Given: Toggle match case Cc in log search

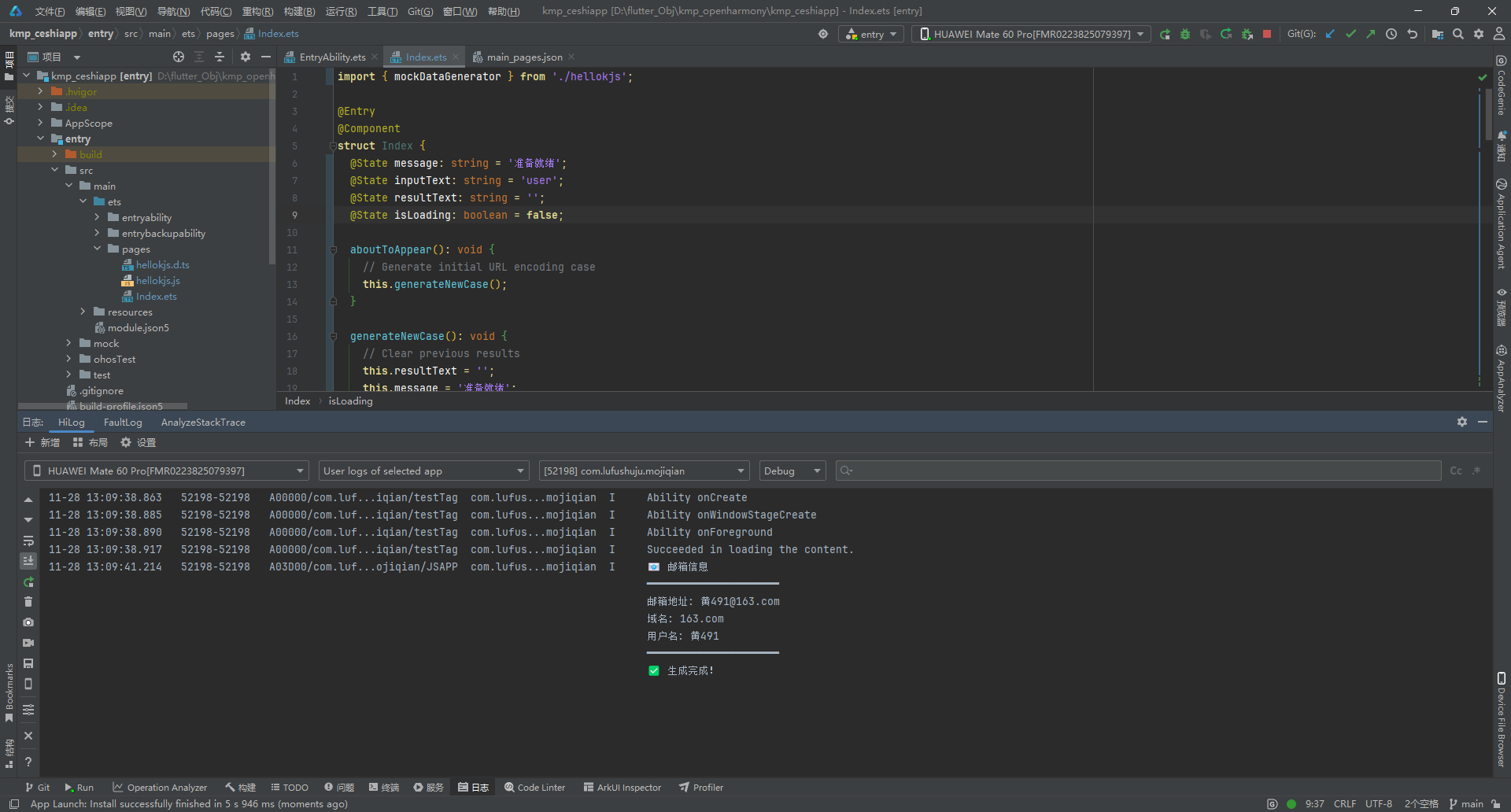Looking at the screenshot, I should [x=1456, y=471].
